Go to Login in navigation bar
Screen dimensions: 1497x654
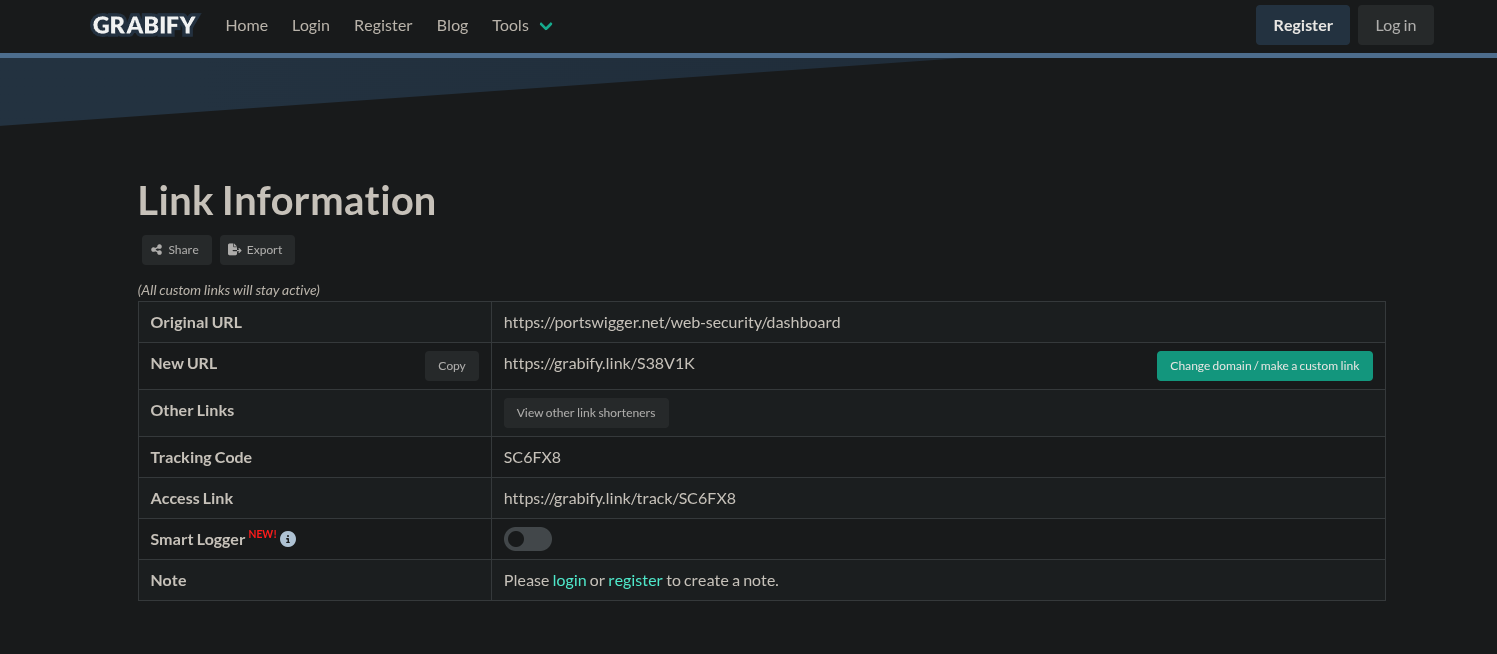click(x=310, y=26)
